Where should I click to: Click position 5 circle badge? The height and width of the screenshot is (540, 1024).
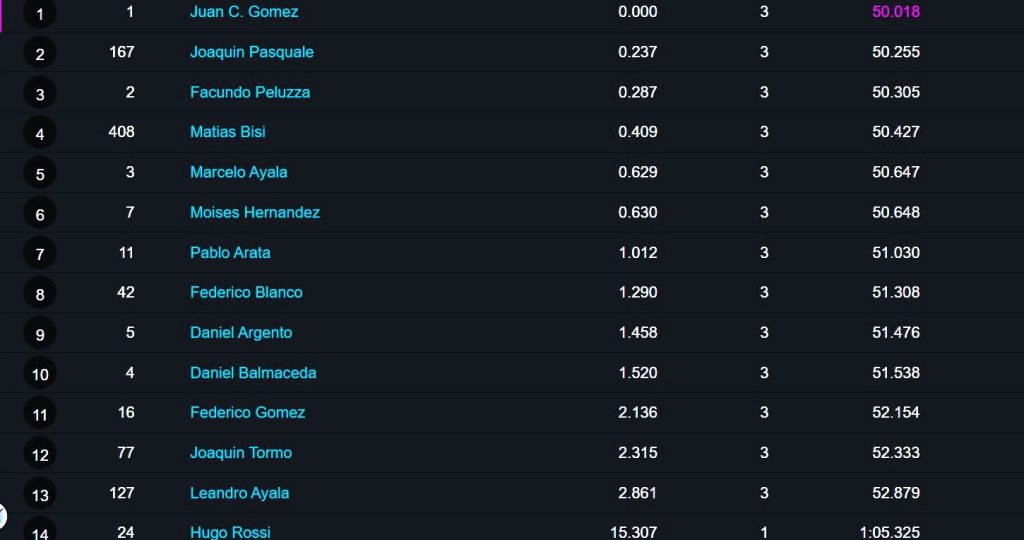click(40, 174)
